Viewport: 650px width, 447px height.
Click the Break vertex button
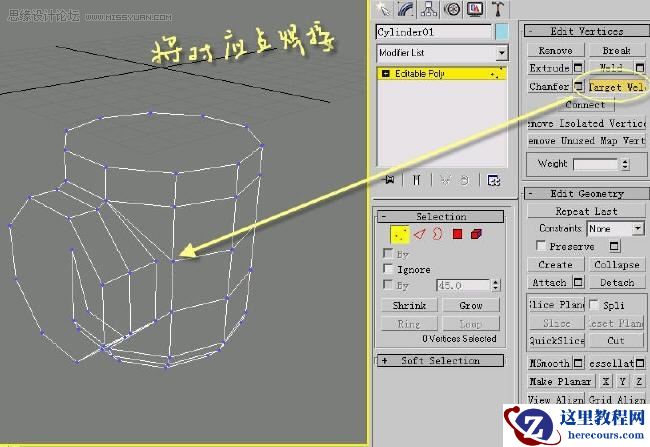pyautogui.click(x=616, y=51)
